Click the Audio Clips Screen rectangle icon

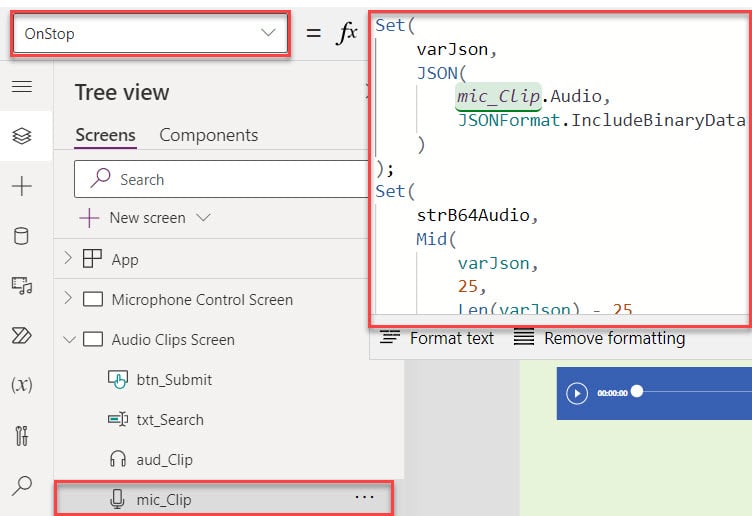93,340
